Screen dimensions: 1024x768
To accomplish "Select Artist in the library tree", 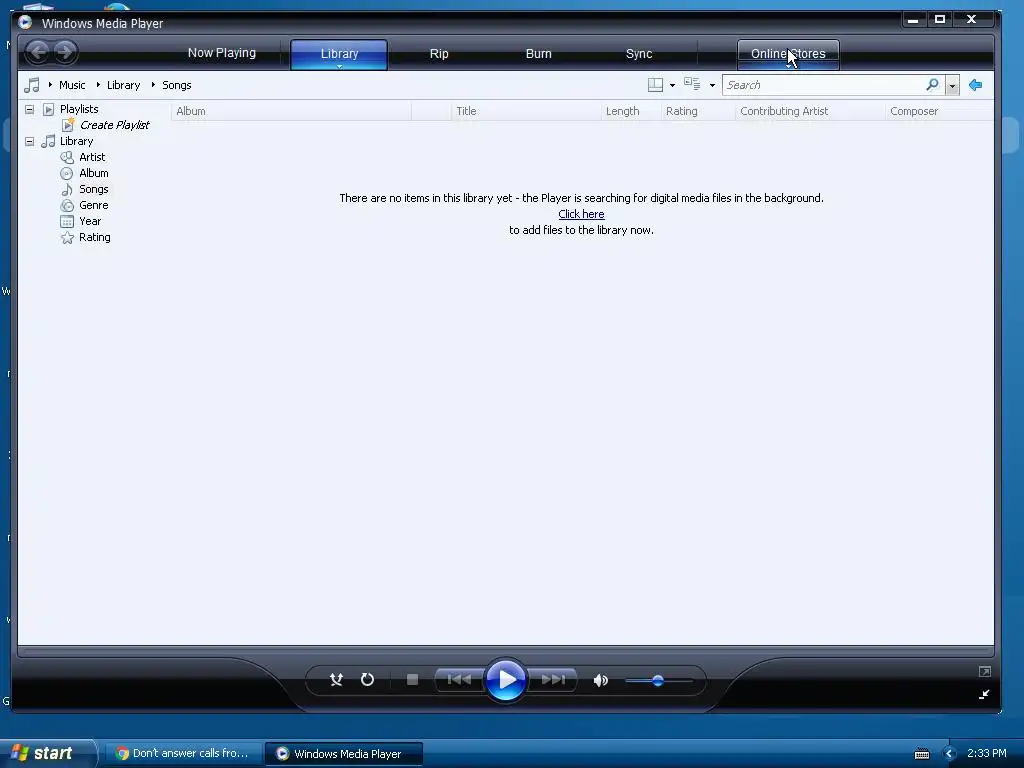I will coord(92,157).
